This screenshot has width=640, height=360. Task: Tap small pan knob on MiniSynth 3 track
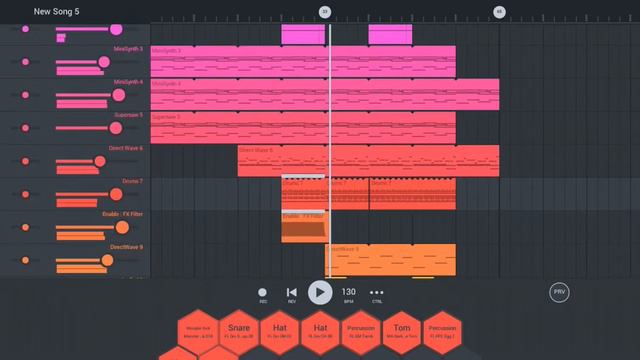click(25, 62)
